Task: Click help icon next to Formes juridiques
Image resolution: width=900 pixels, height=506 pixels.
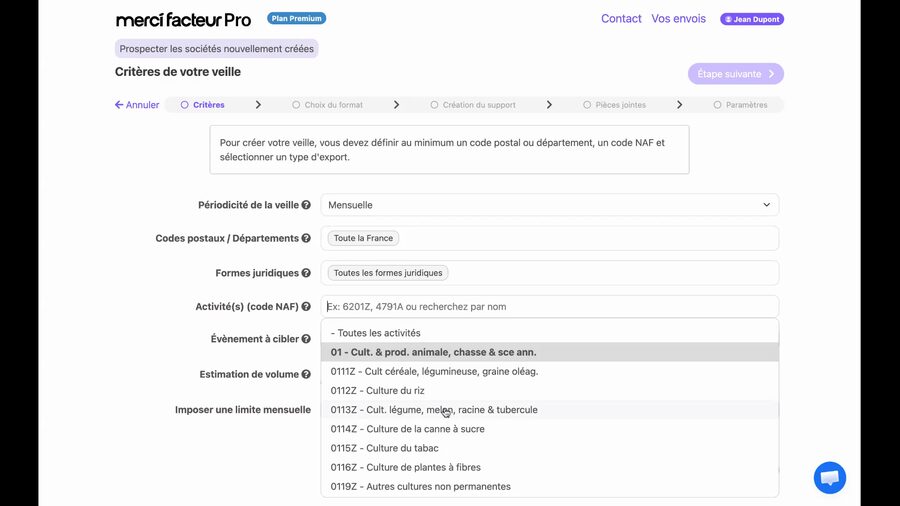Action: (x=306, y=273)
